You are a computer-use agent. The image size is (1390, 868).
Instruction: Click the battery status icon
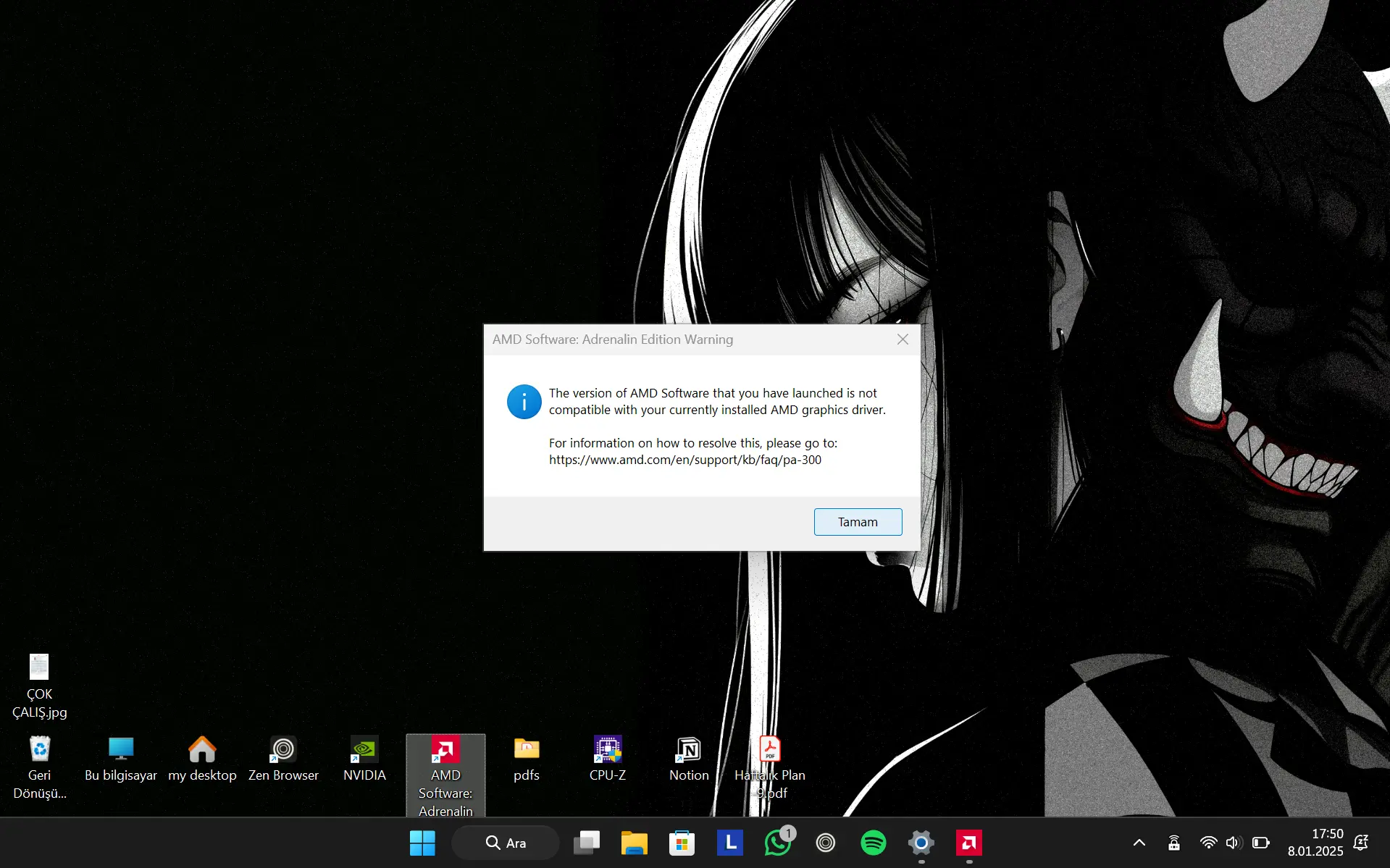pos(1261,843)
